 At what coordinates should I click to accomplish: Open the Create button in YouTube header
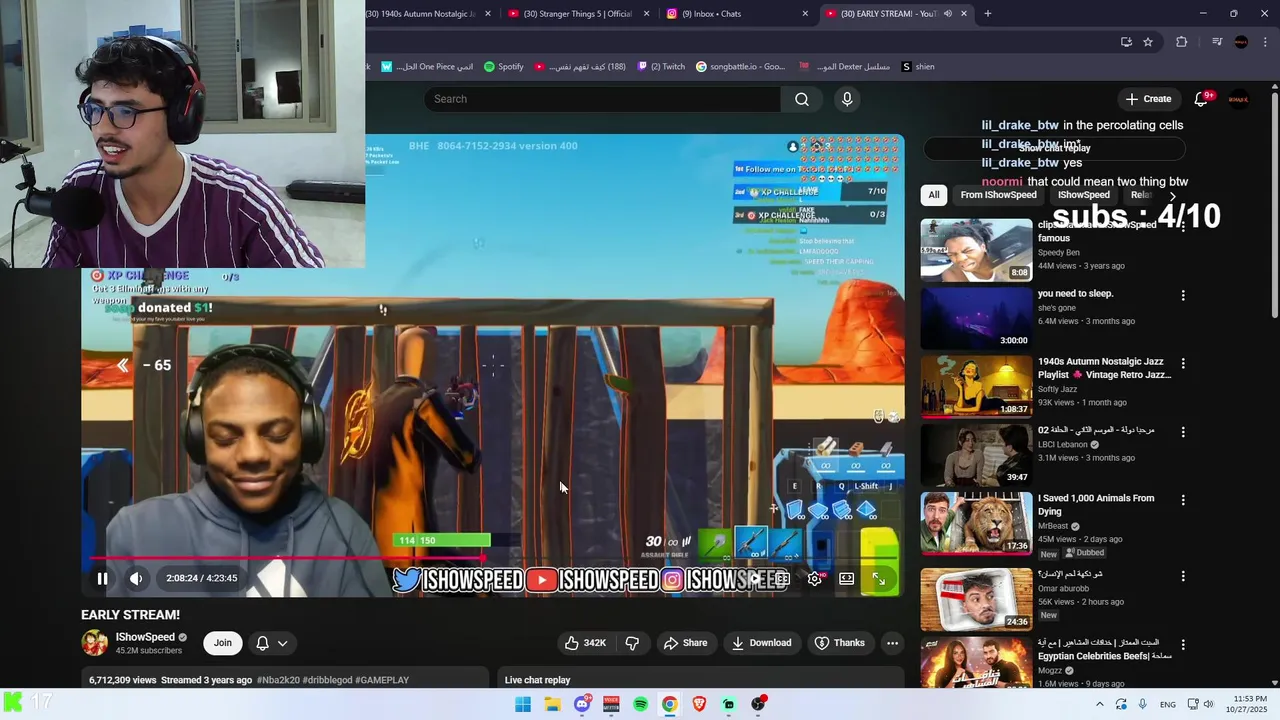click(1148, 99)
